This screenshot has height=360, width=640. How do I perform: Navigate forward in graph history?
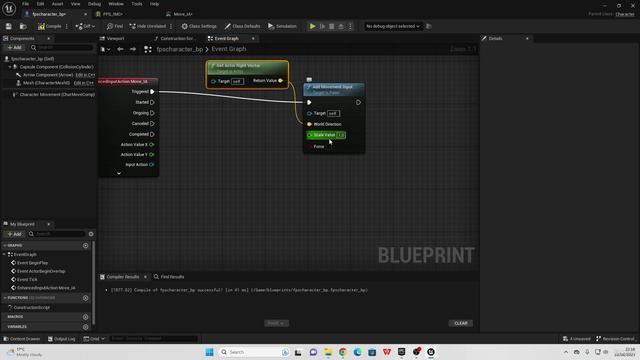coord(133,49)
